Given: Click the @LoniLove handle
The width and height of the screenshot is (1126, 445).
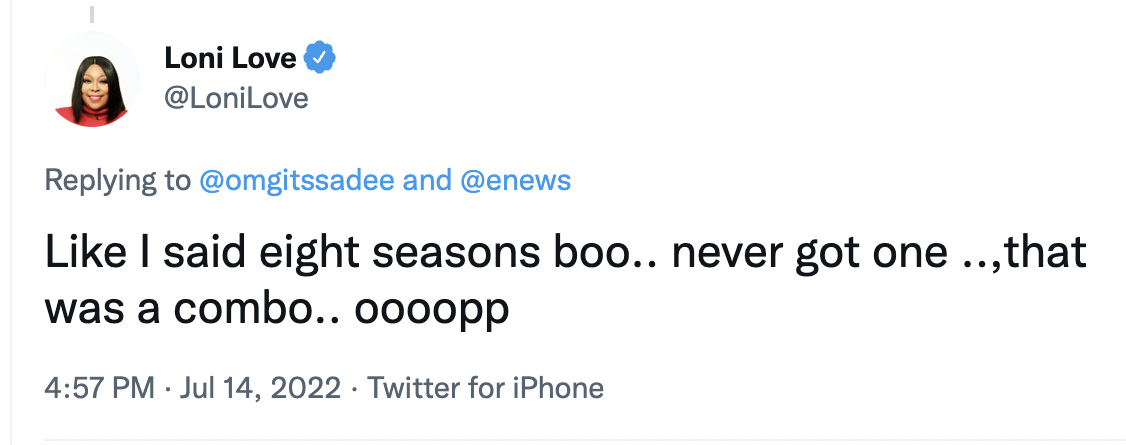Looking at the screenshot, I should pos(237,98).
